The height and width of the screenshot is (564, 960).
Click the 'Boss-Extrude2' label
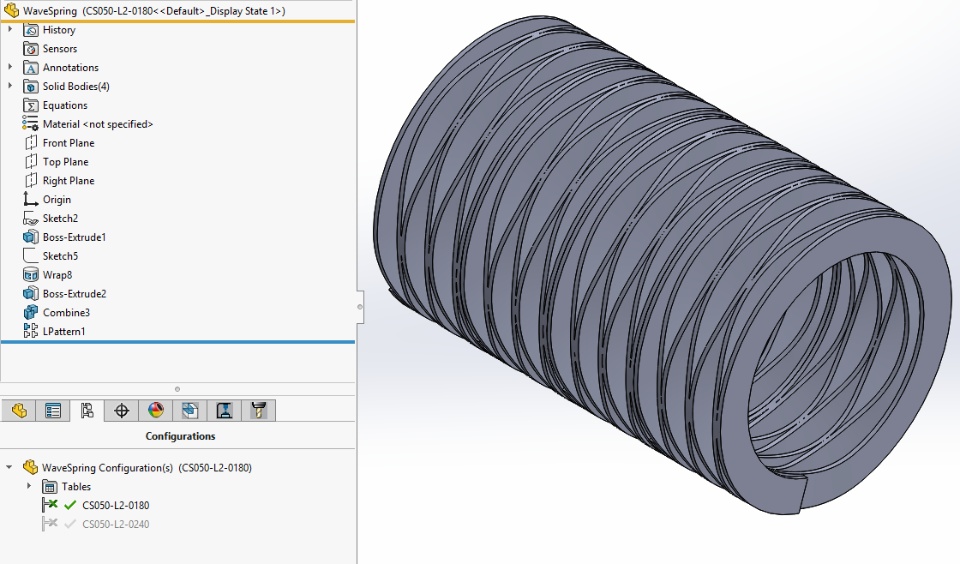(x=74, y=294)
